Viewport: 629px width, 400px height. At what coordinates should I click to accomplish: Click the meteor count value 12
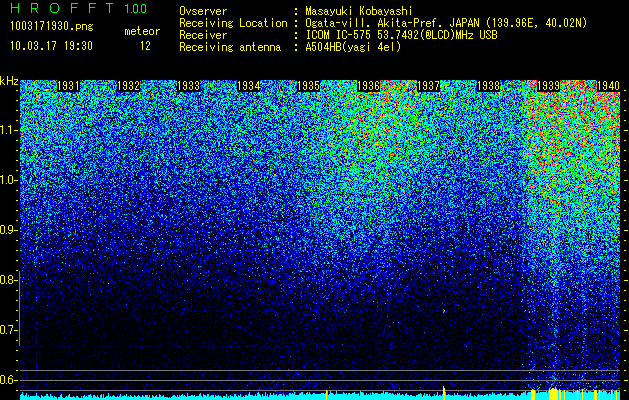coord(145,46)
